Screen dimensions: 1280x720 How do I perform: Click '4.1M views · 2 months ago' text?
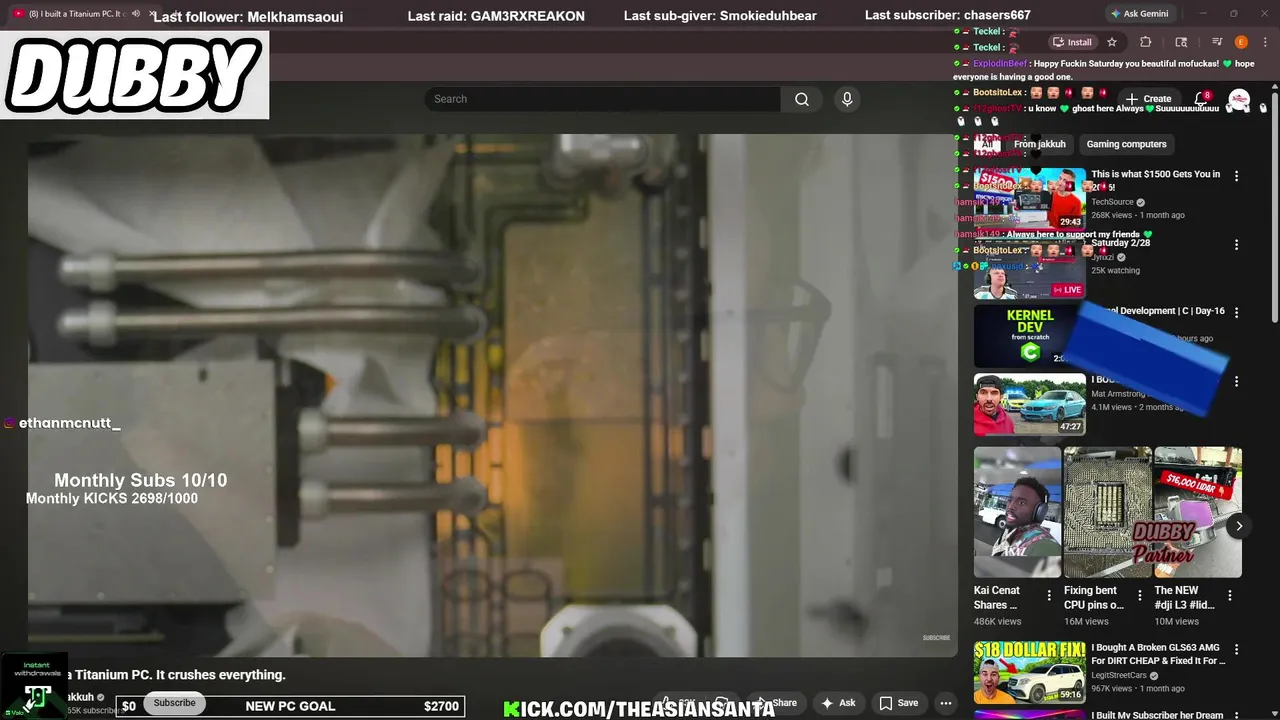point(1137,407)
